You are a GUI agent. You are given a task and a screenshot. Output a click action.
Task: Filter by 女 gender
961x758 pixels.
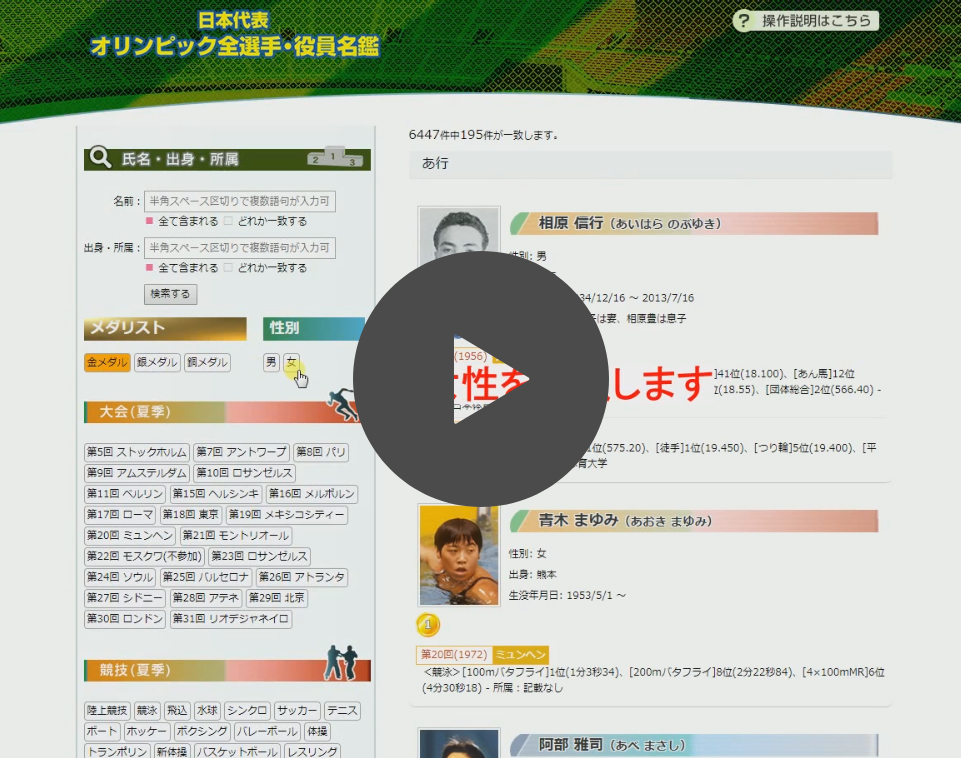291,362
